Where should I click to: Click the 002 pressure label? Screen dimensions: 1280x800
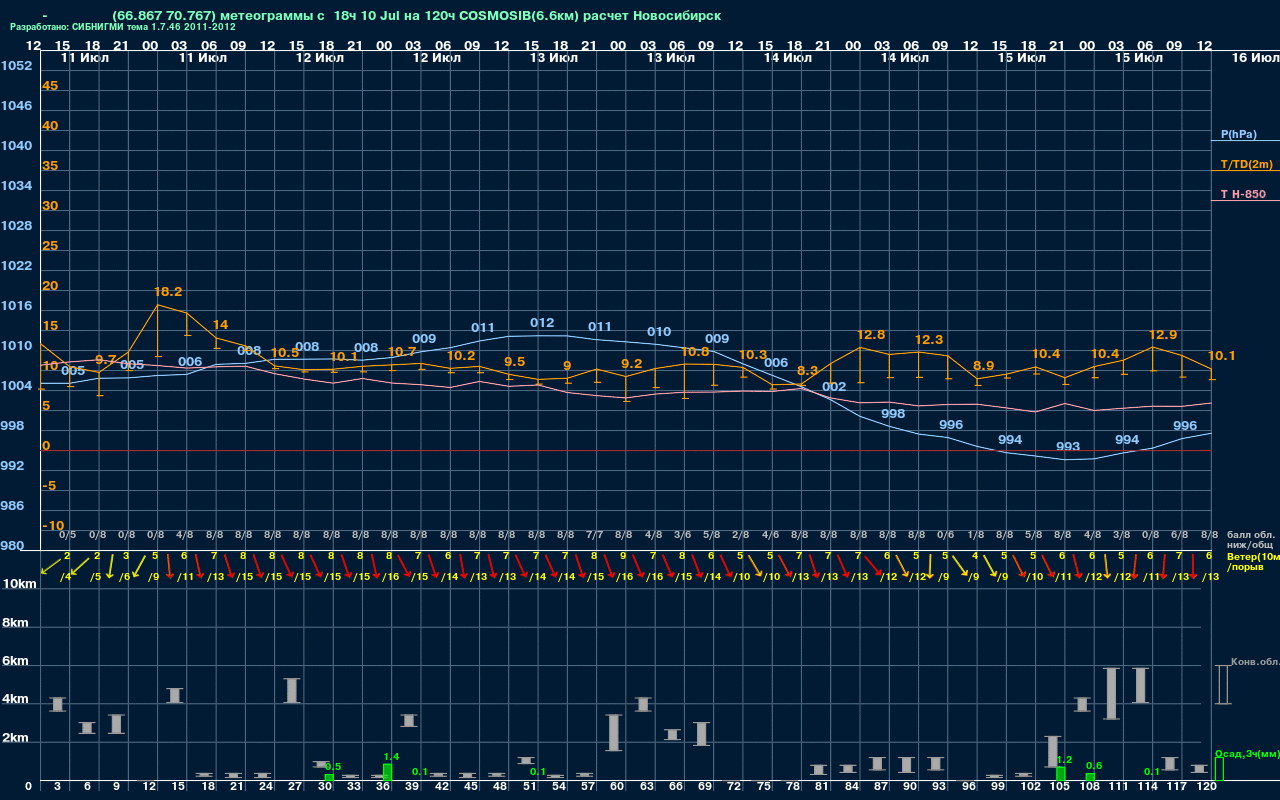click(834, 387)
